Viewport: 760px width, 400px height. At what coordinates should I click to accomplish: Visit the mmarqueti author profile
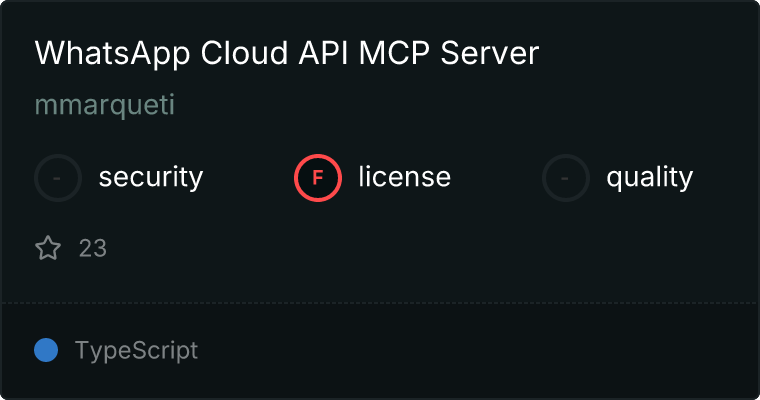point(105,105)
